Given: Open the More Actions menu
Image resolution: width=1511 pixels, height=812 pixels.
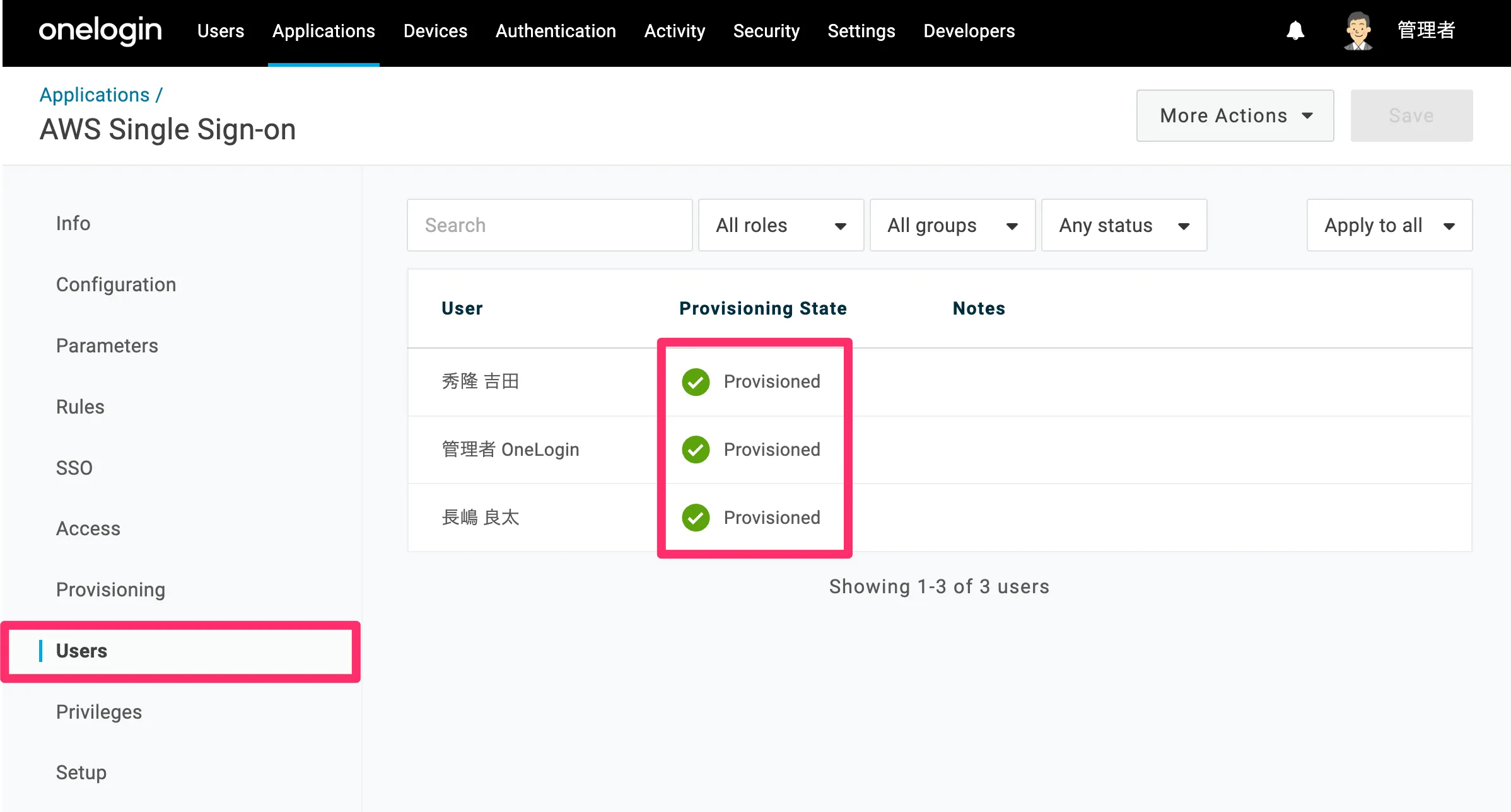Looking at the screenshot, I should tap(1235, 116).
